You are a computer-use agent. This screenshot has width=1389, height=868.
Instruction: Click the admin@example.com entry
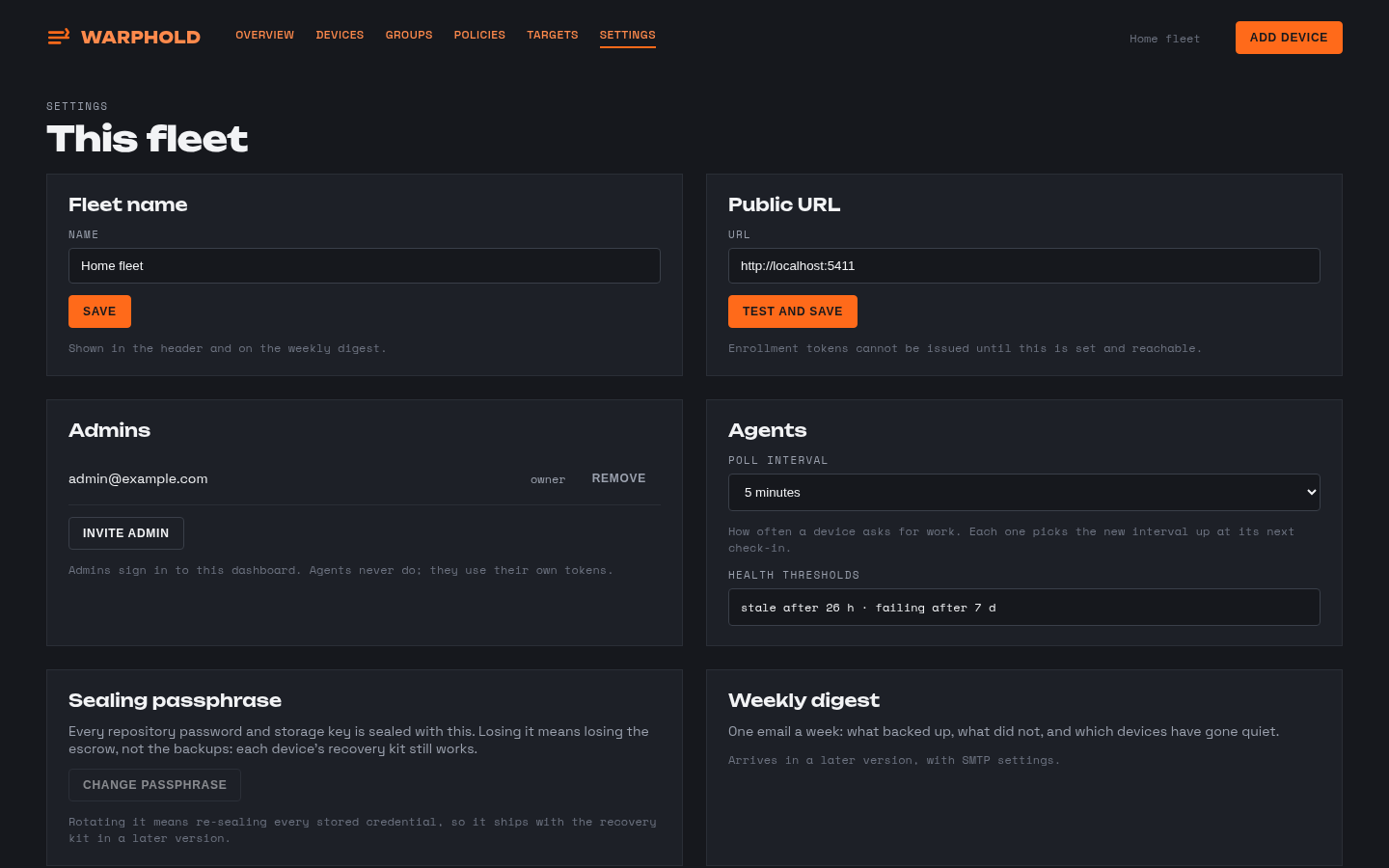[138, 478]
